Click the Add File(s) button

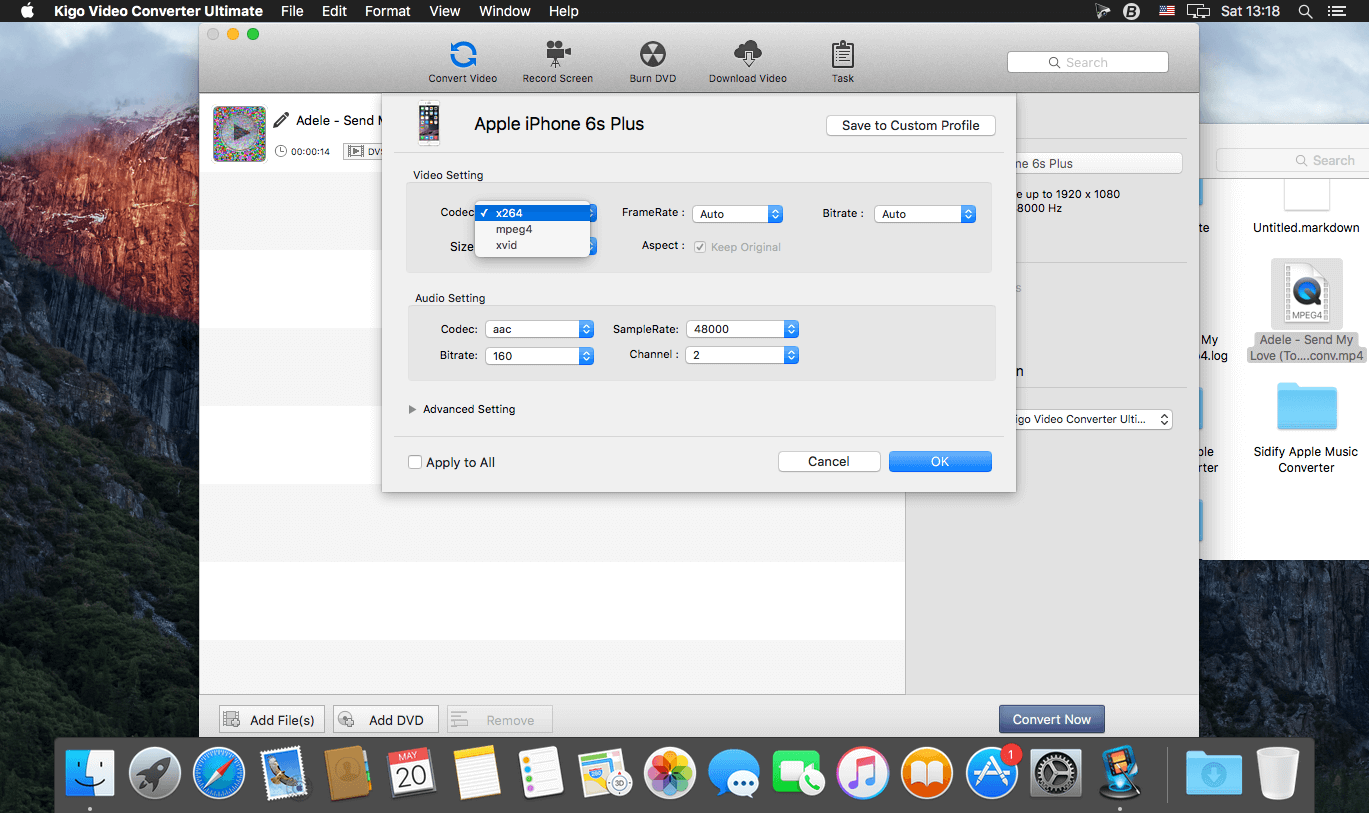click(x=272, y=719)
